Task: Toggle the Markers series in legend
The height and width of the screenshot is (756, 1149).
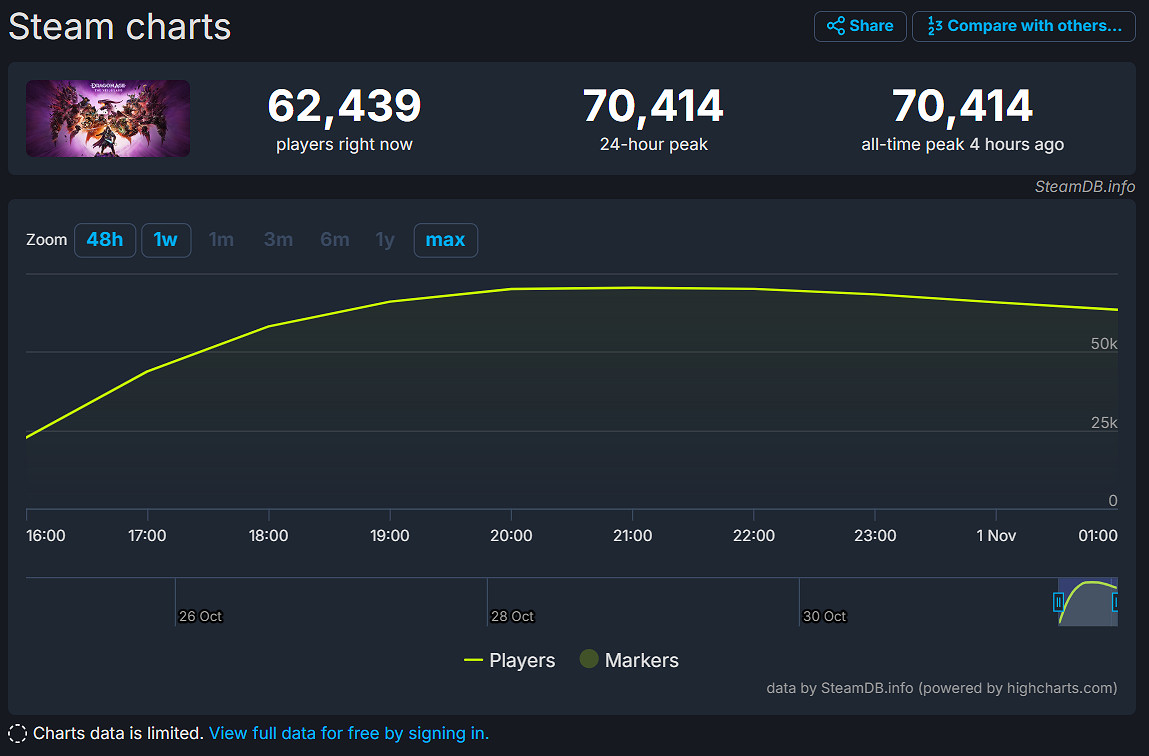Action: point(629,660)
